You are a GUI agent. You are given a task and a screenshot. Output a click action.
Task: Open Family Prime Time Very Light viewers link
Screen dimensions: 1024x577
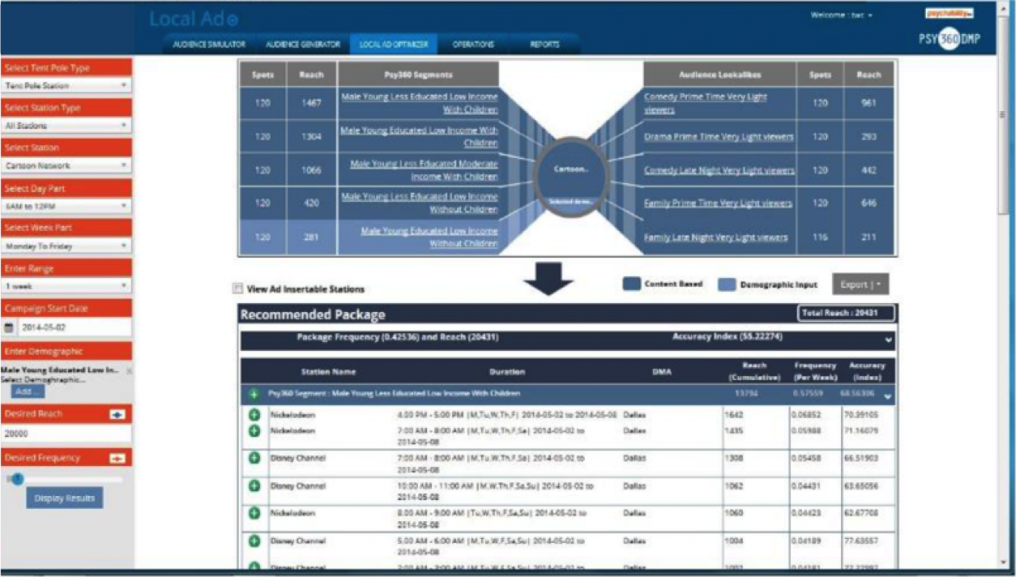pos(718,204)
